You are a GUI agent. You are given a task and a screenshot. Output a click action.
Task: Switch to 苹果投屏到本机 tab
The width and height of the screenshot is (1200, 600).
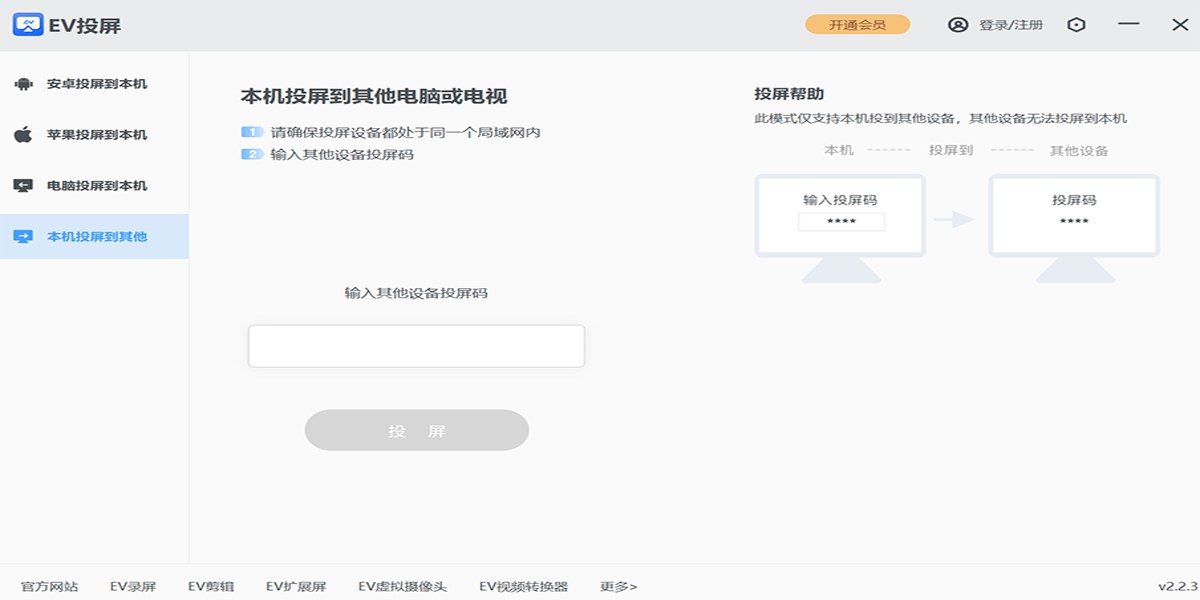click(94, 135)
